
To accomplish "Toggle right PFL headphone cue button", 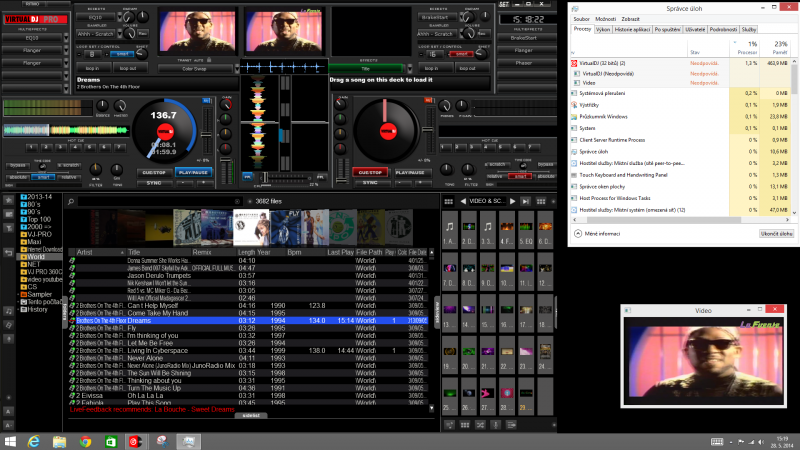I will (321, 177).
